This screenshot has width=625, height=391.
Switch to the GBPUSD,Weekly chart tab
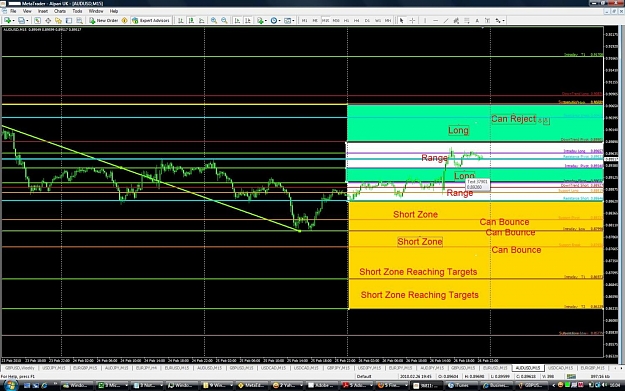click(x=20, y=368)
